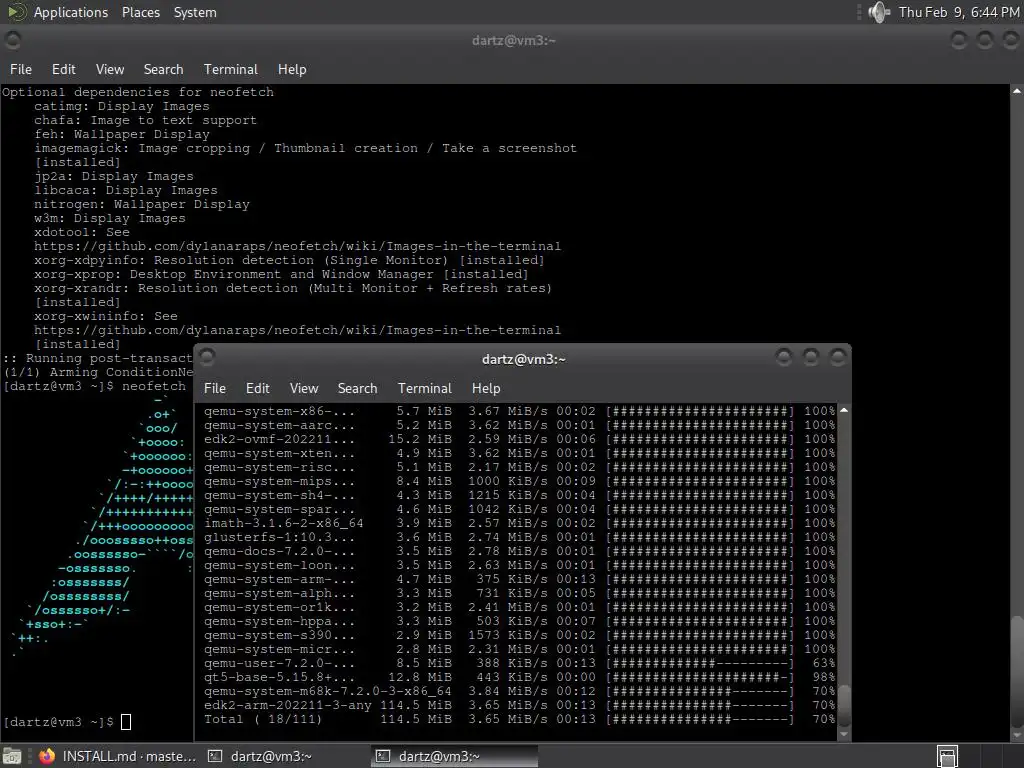Click scroll-down arrow of front terminal scrollbar

[x=844, y=734]
